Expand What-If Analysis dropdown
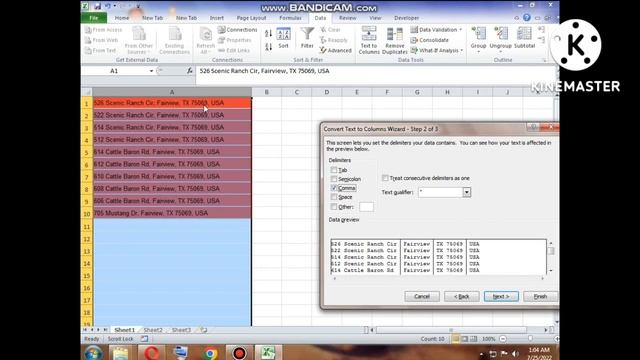640x360 pixels. coord(462,50)
